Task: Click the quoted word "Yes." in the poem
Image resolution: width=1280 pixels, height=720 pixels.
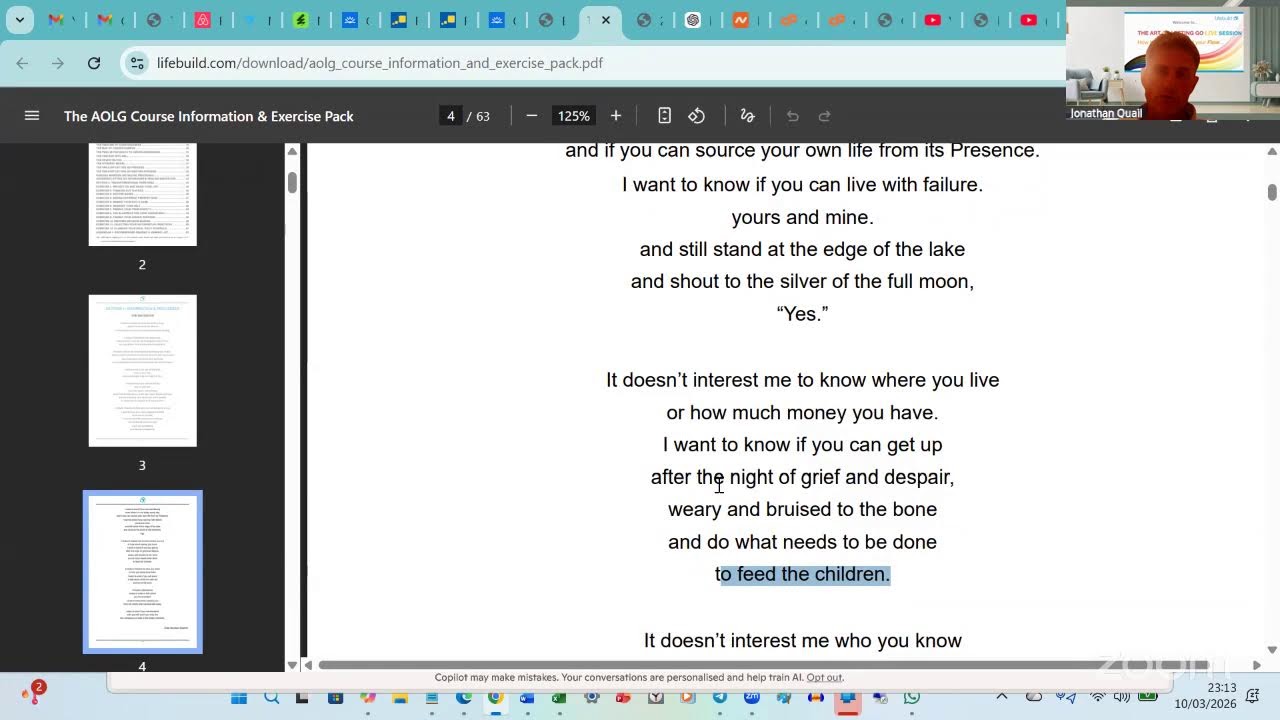Action: (803, 314)
